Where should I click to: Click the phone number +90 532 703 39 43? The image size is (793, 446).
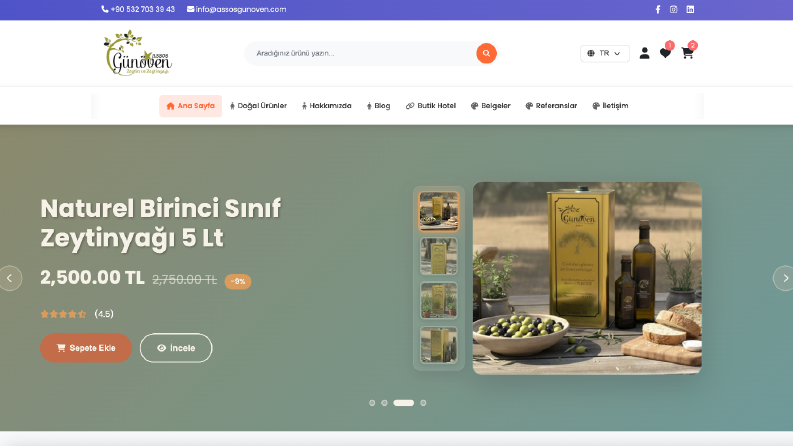click(138, 9)
